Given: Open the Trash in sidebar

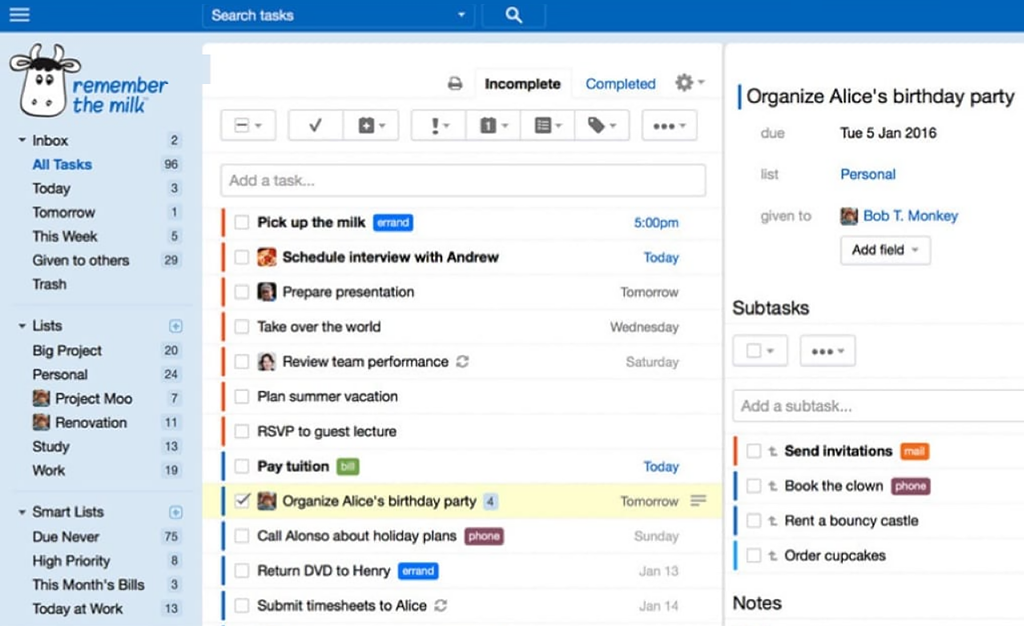Looking at the screenshot, I should [x=50, y=284].
